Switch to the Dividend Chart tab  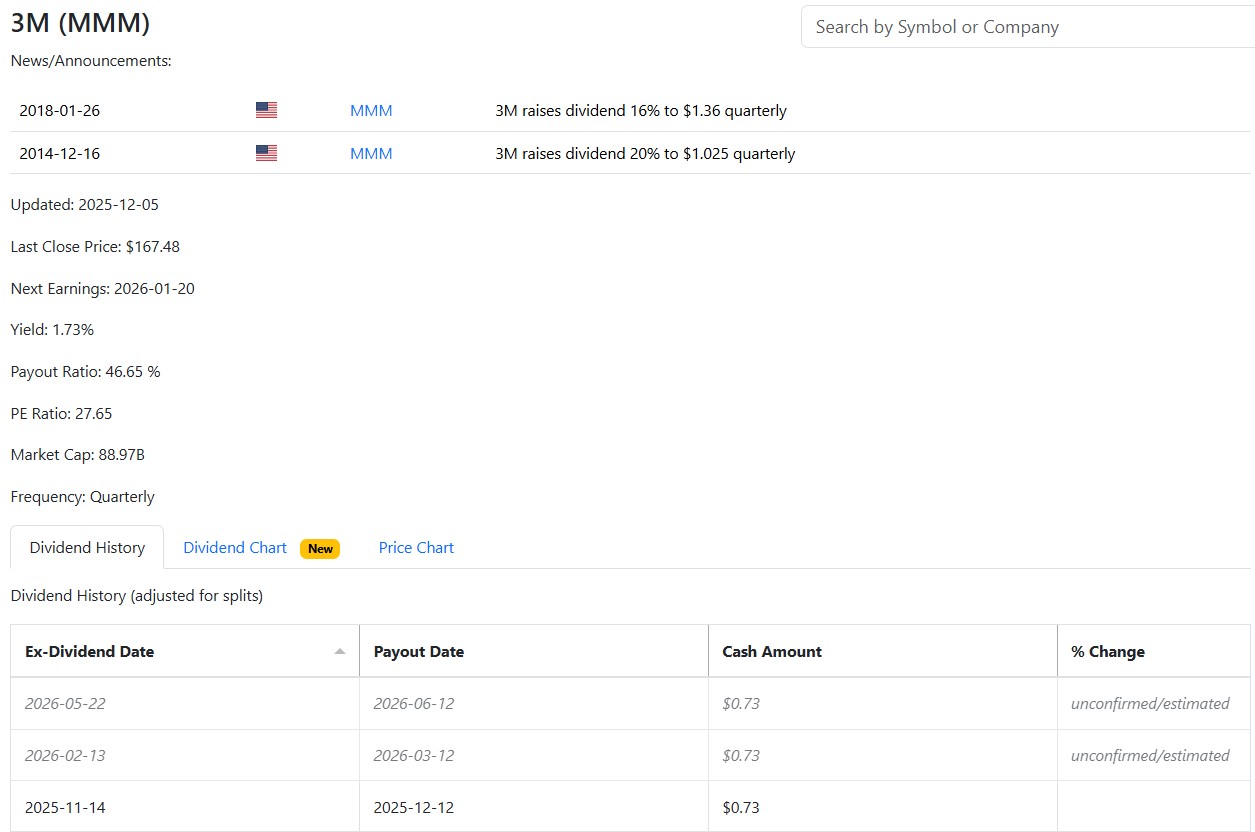pos(235,548)
